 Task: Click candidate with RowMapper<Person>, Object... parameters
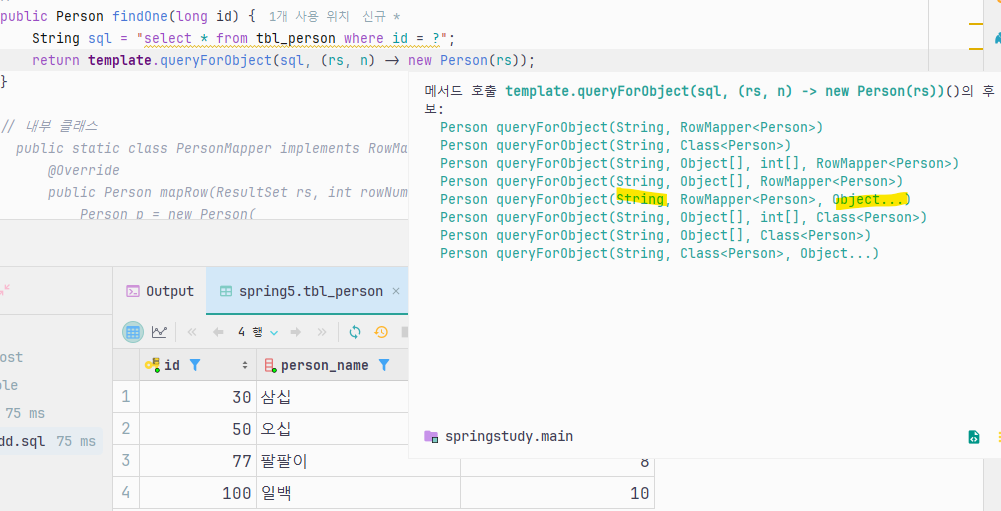[675, 199]
